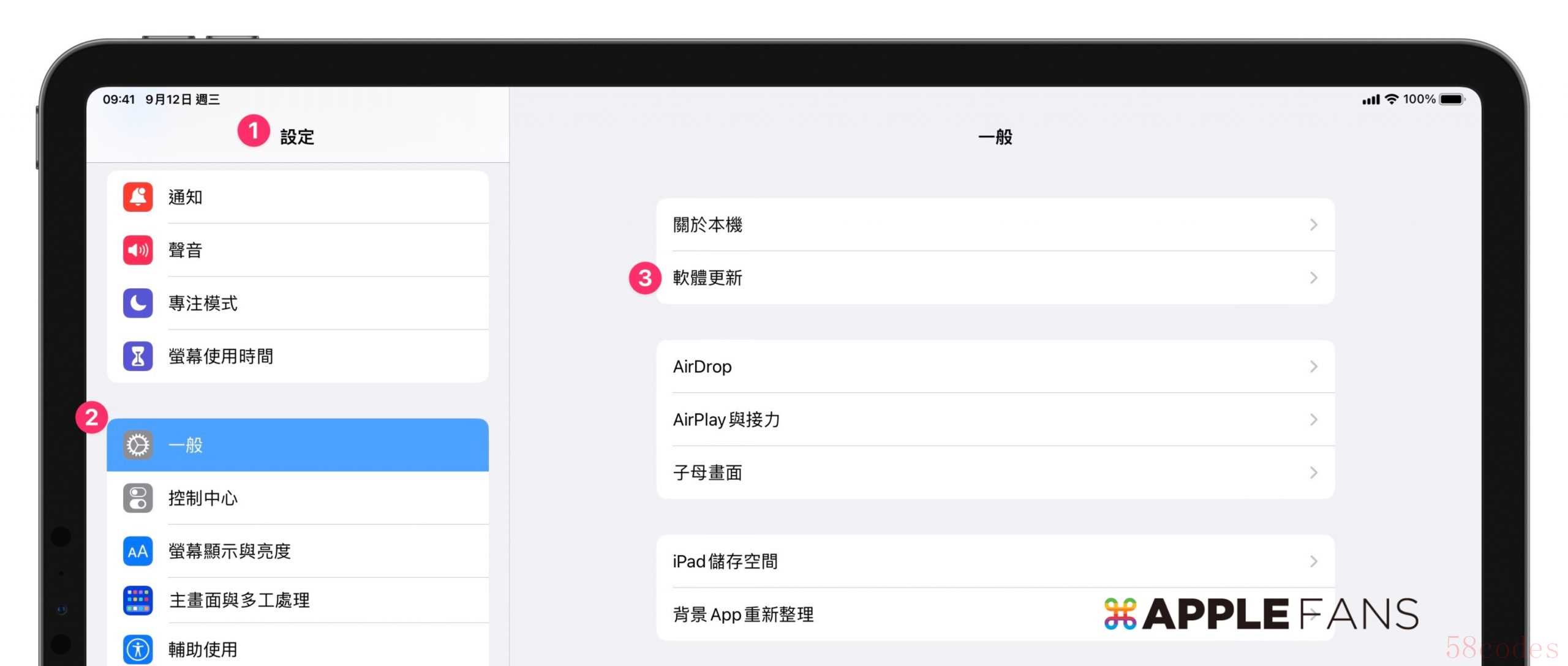This screenshot has width=1568, height=666.
Task: Expand the 關於本機 row chevron
Action: [1313, 225]
